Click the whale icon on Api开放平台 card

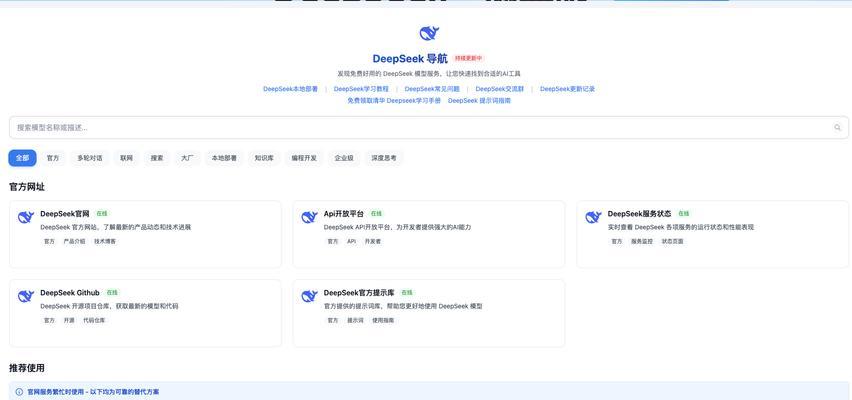309,217
